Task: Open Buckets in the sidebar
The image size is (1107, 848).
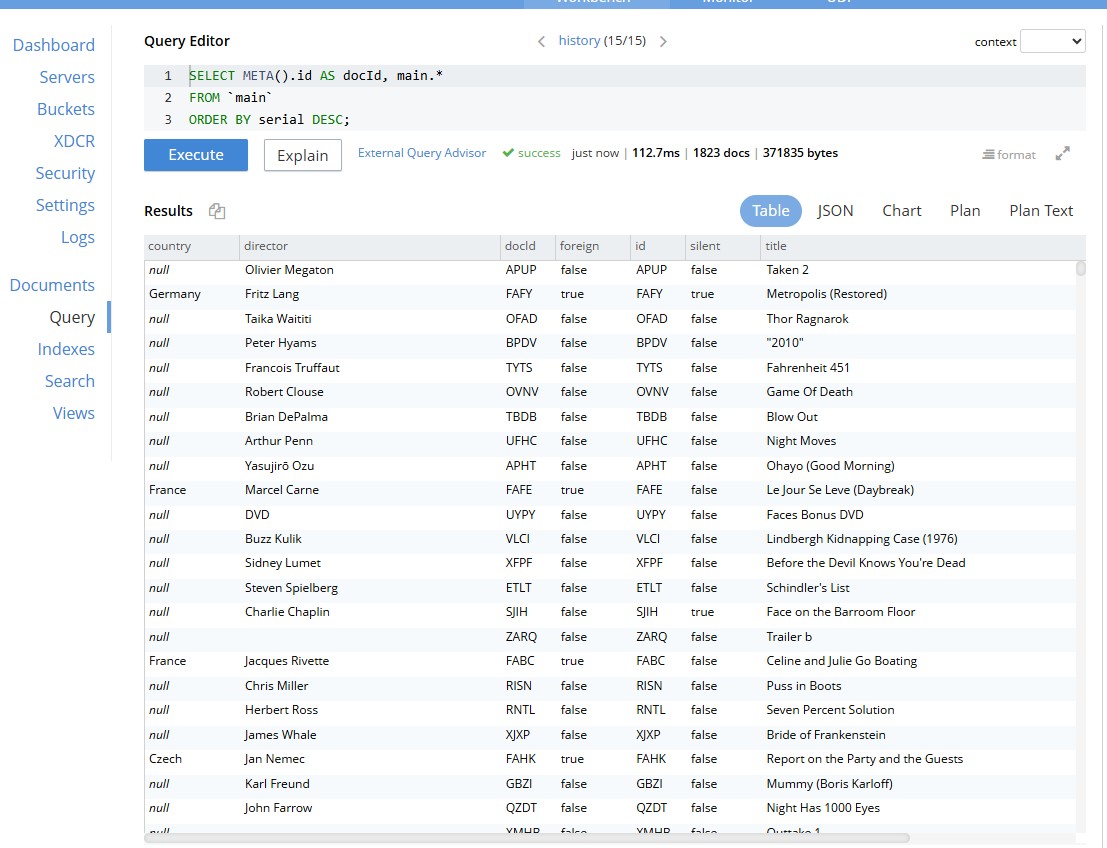Action: point(66,109)
